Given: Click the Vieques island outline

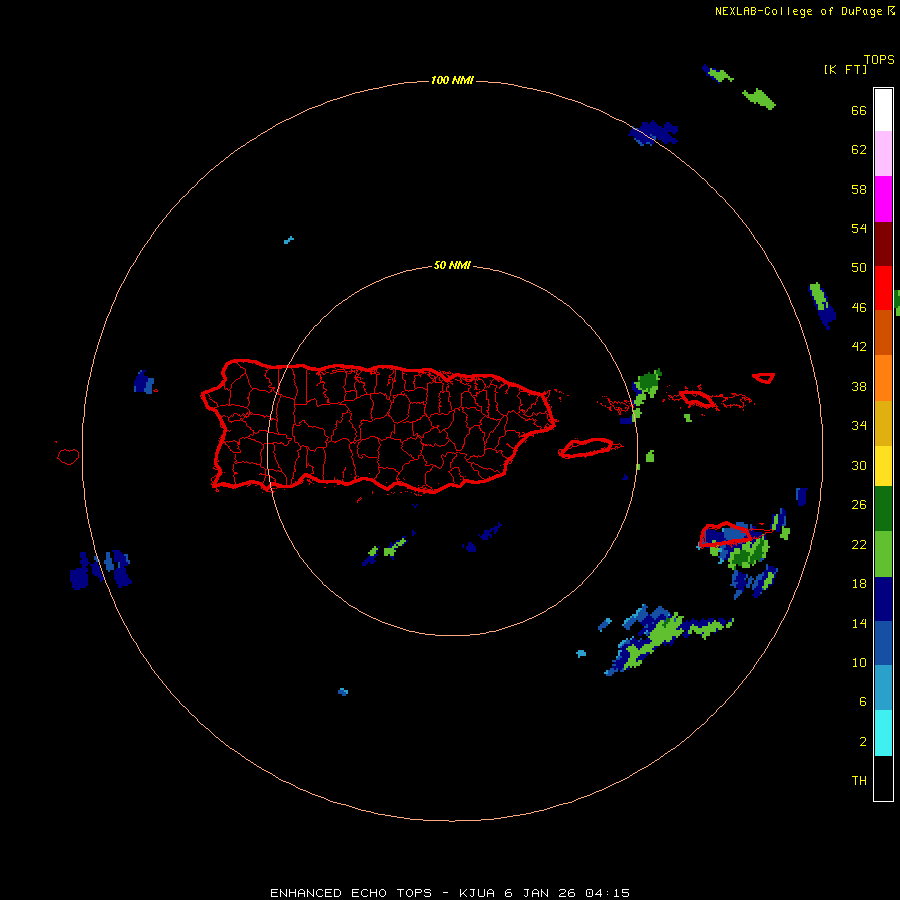Looking at the screenshot, I should [587, 448].
